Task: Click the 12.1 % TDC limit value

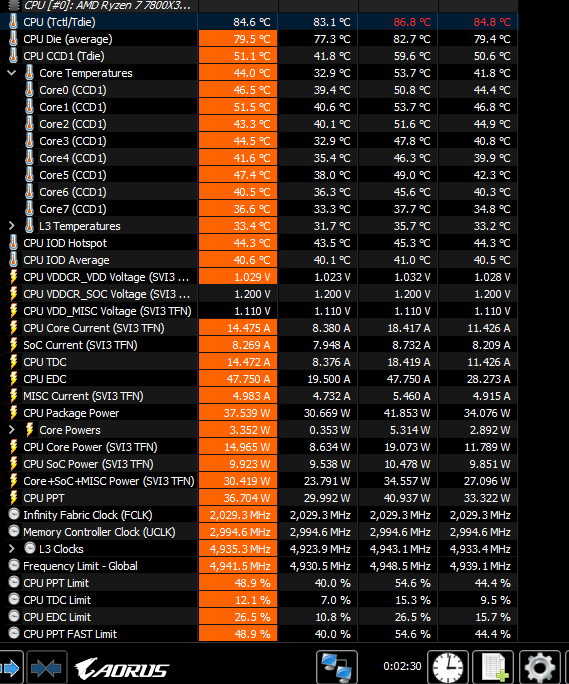Action: pyautogui.click(x=253, y=600)
